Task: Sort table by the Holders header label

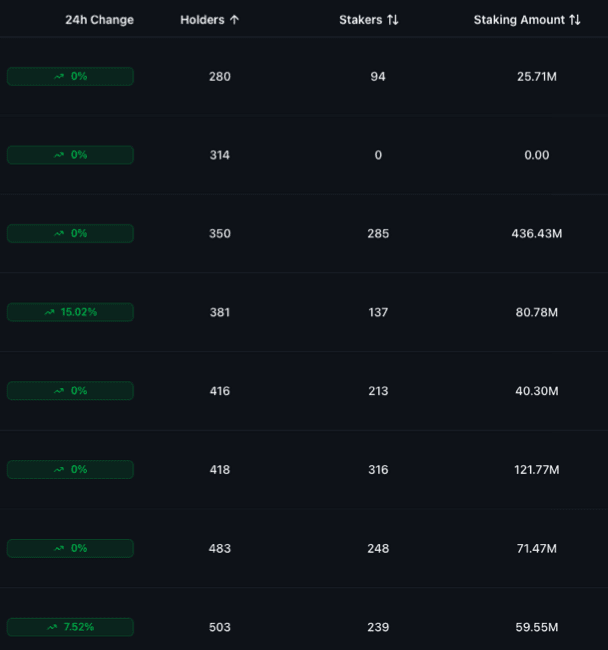Action: (202, 20)
